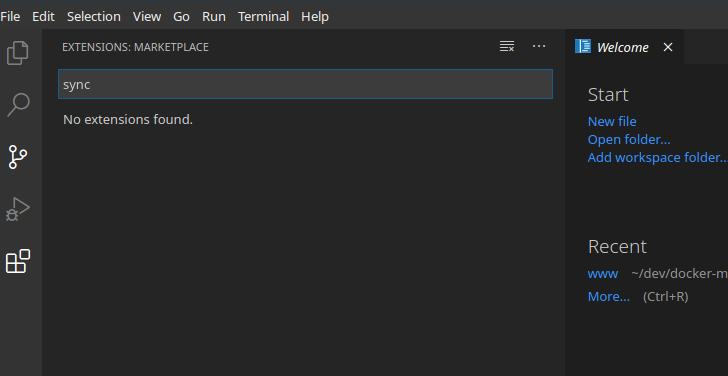Open the File menu

[10, 17]
